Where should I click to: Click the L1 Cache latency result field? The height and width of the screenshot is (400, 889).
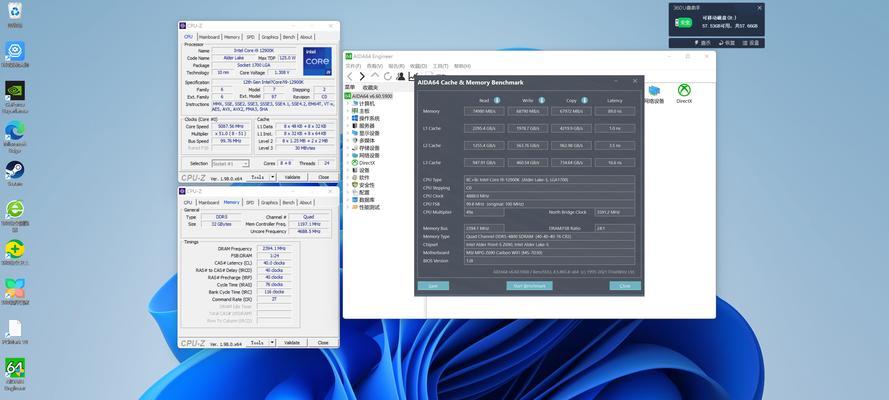click(615, 129)
